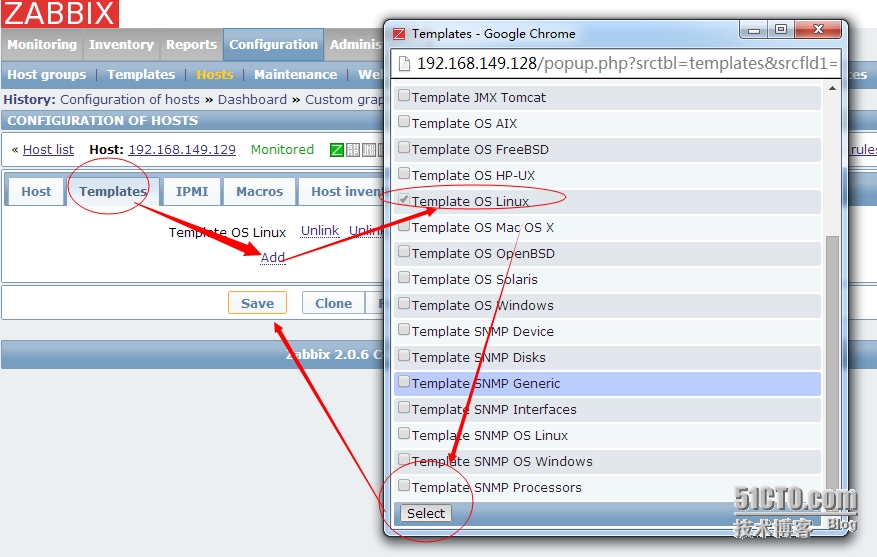Tick the Template OS FreeBSD checkbox
The width and height of the screenshot is (877, 557).
tap(404, 148)
